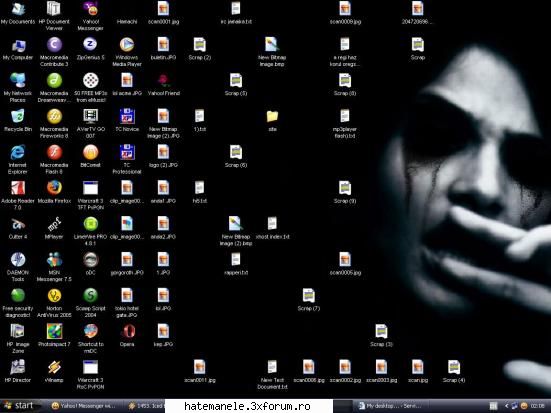The width and height of the screenshot is (551, 413).
Task: Open the My Documents desktop icon
Action: click(x=18, y=13)
